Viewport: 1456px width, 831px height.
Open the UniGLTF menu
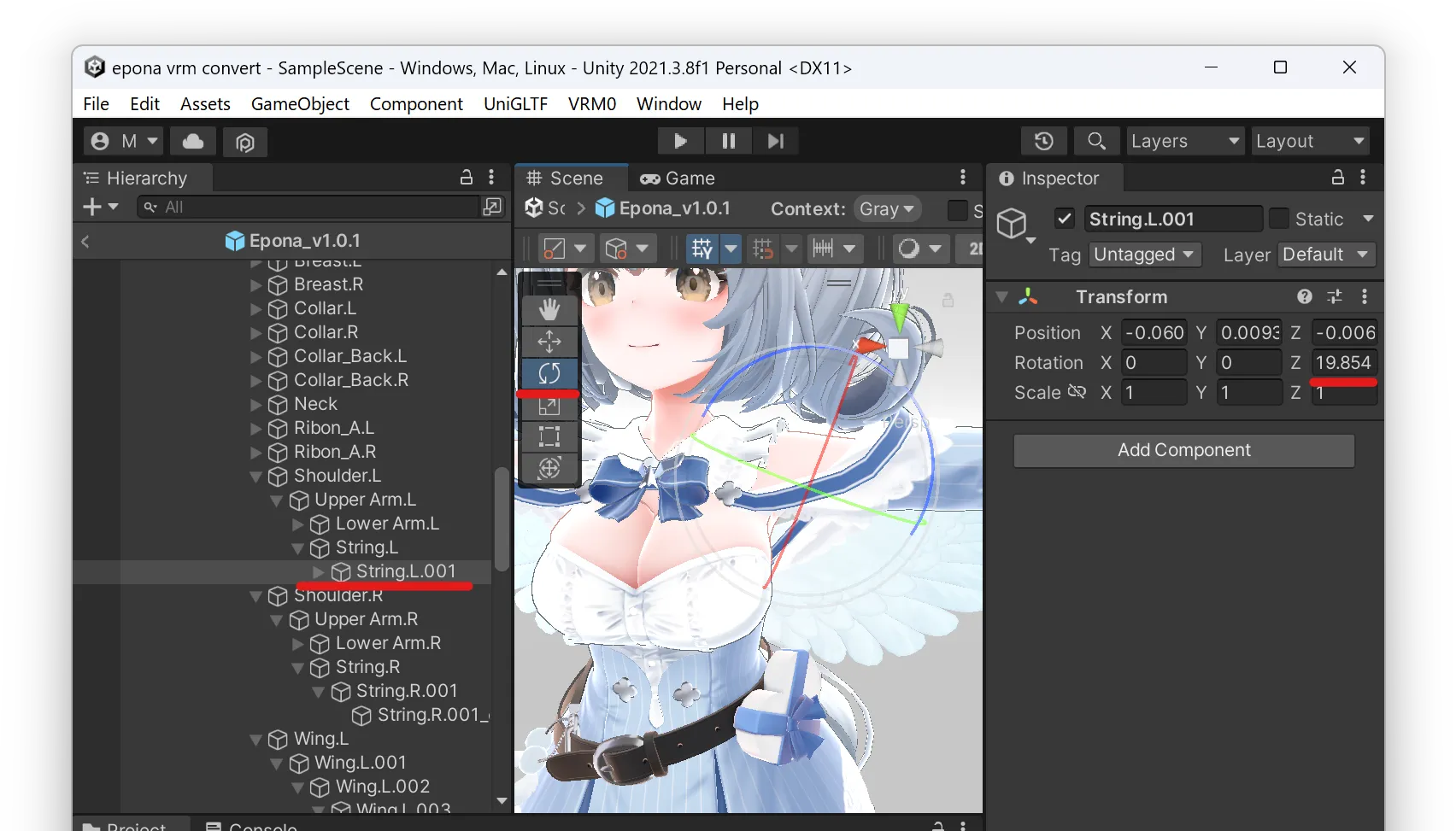pos(515,103)
